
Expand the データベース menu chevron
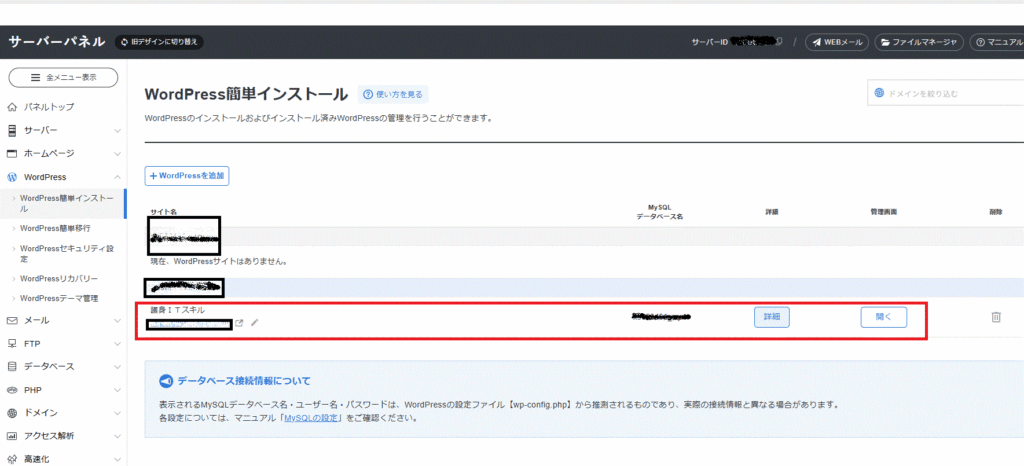(x=117, y=367)
